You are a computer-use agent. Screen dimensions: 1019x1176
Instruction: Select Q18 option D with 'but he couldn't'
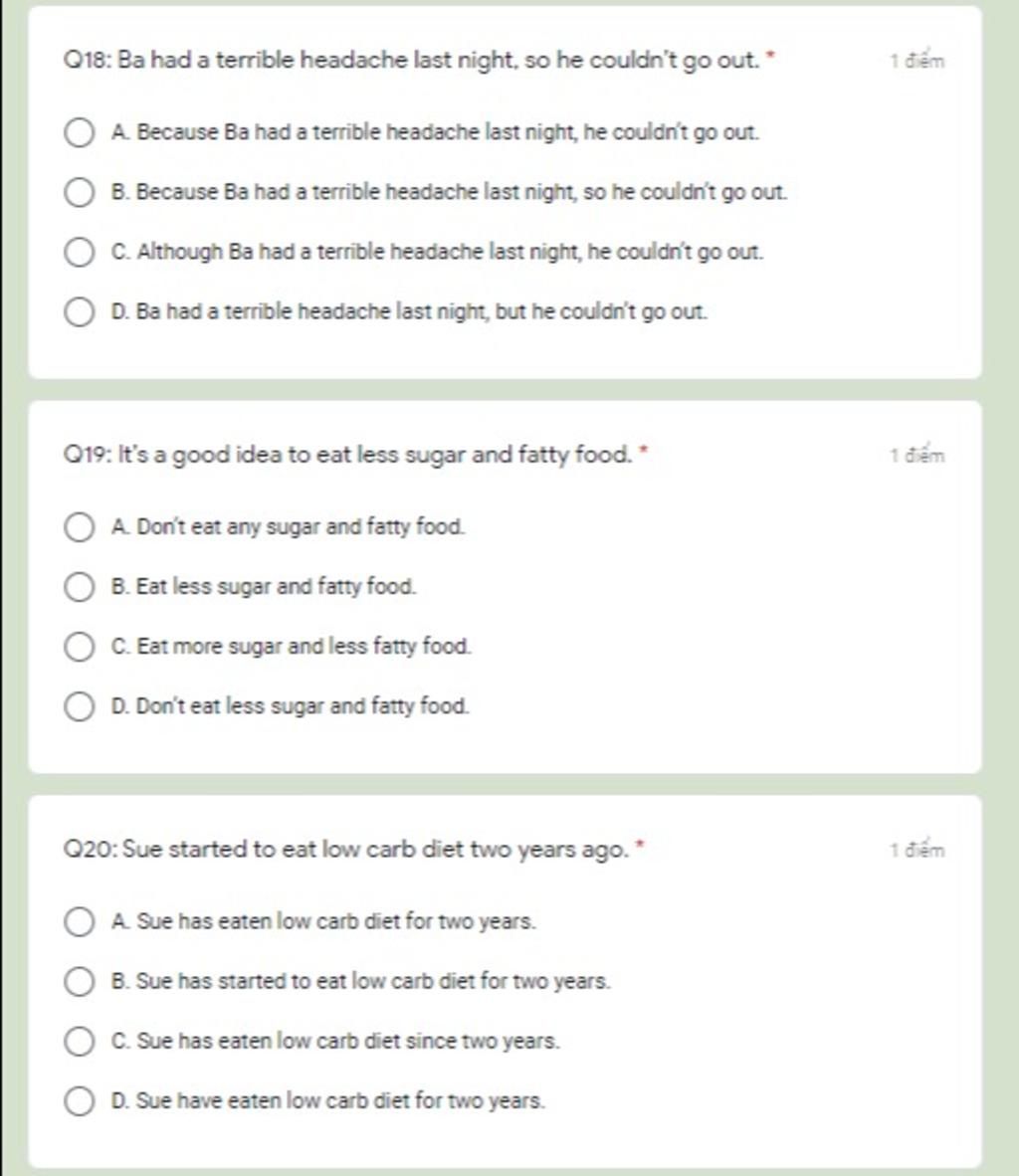point(79,312)
